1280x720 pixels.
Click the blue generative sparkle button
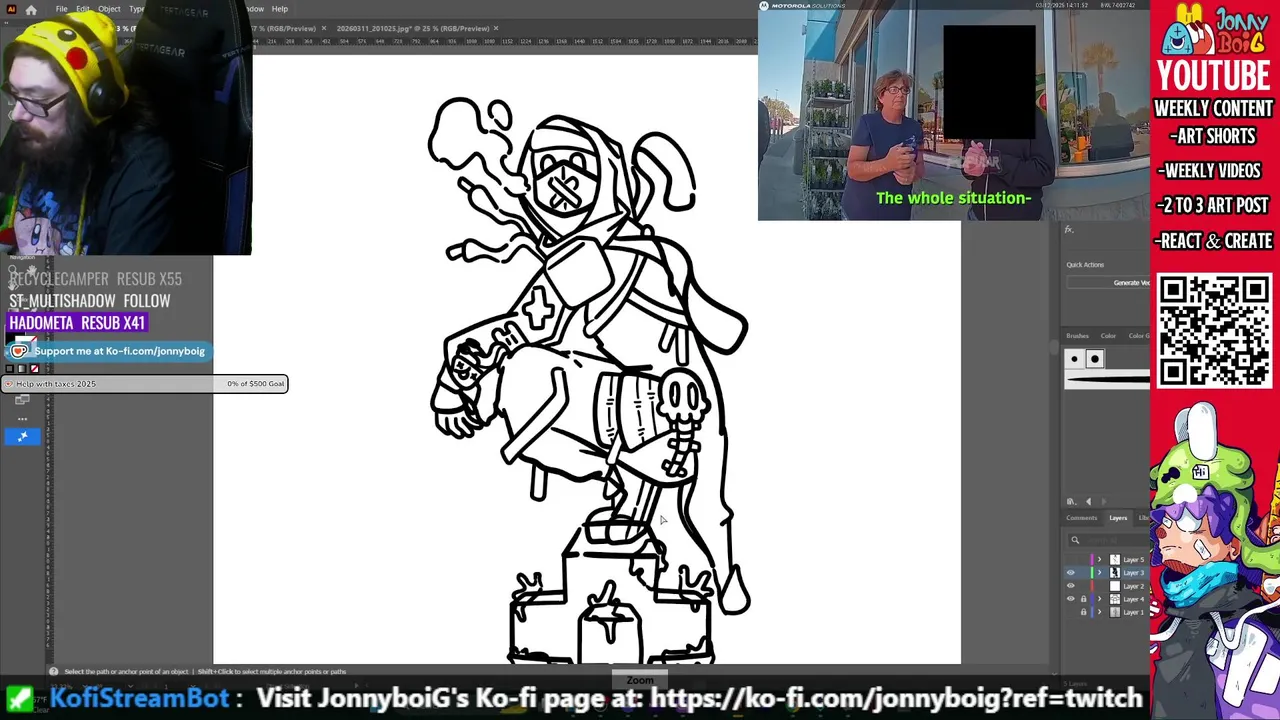[22, 436]
